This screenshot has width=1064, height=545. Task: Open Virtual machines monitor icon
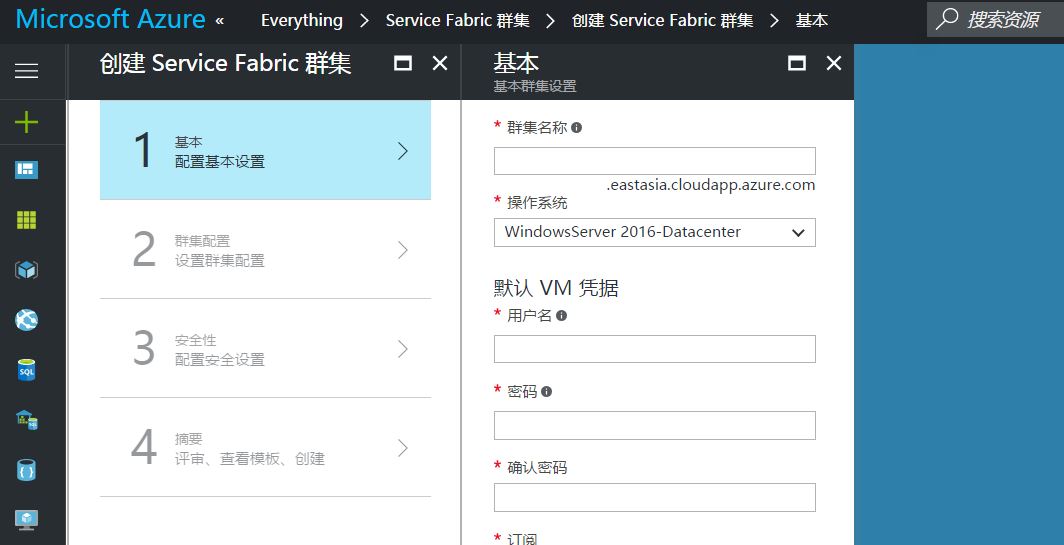coord(26,520)
